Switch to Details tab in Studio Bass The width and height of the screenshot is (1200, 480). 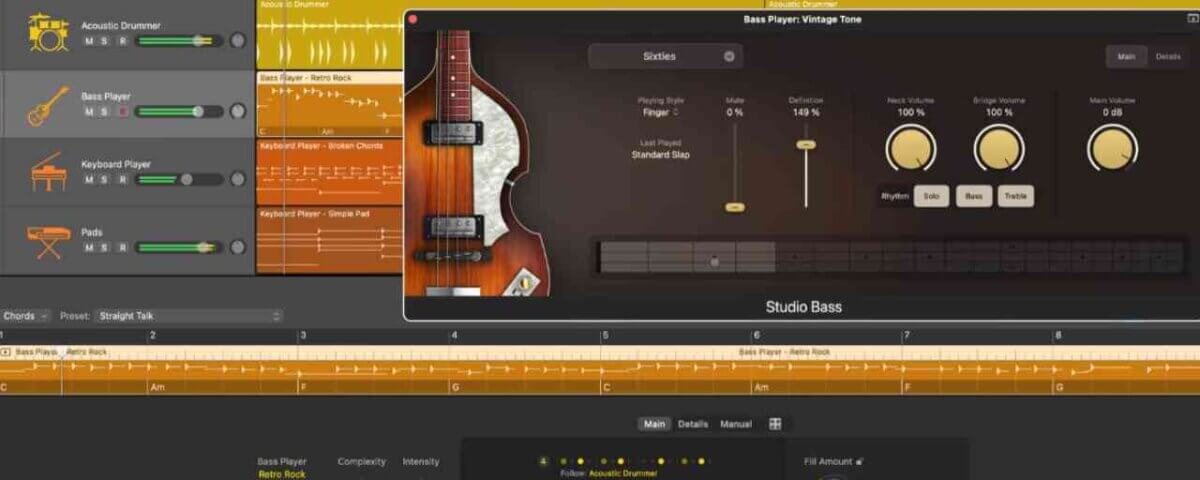pyautogui.click(x=1168, y=57)
